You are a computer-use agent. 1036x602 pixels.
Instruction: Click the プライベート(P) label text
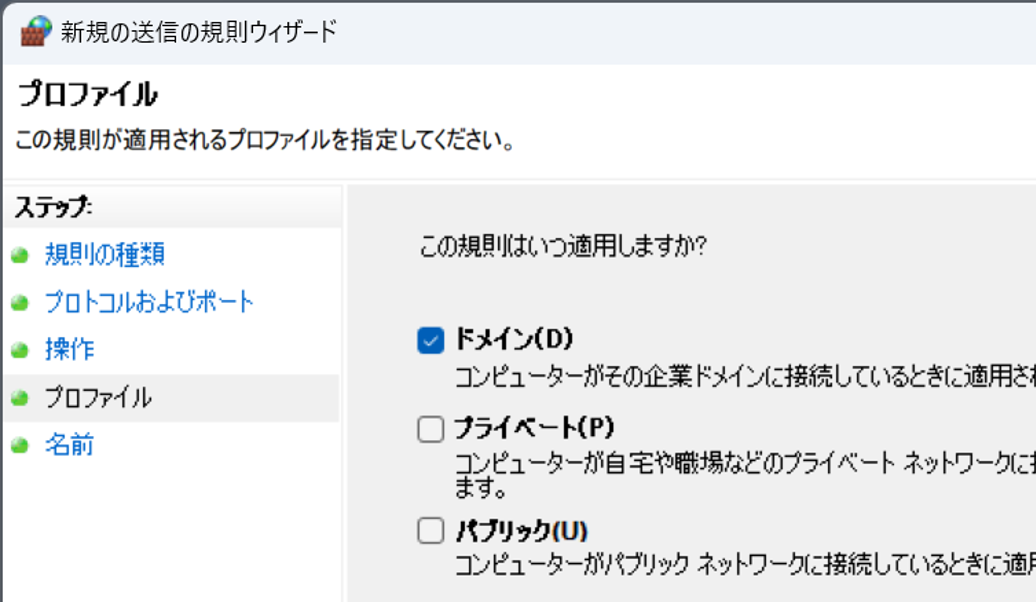[533, 429]
